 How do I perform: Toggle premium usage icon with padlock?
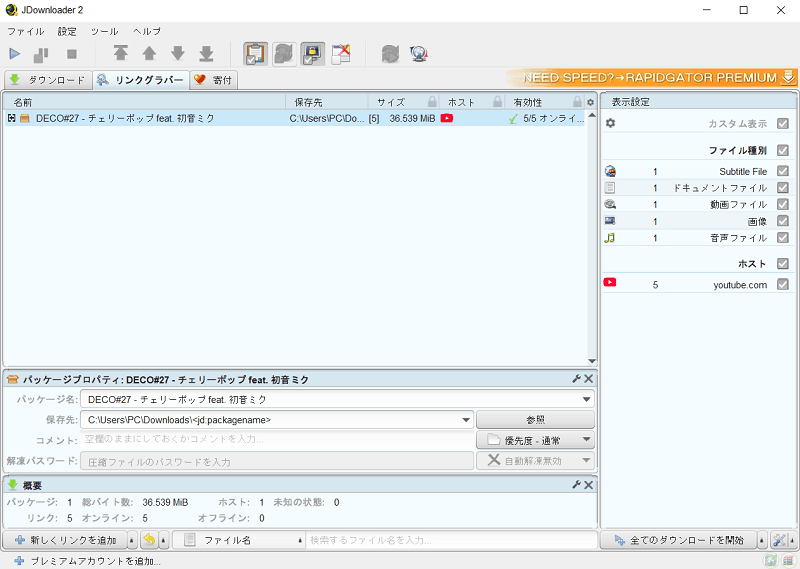click(x=312, y=54)
